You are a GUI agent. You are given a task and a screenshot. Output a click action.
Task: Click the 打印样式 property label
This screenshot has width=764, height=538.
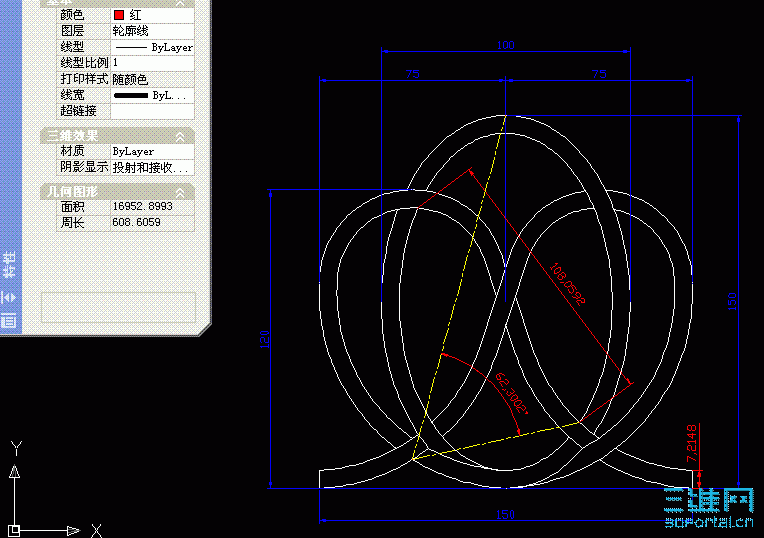pos(84,79)
